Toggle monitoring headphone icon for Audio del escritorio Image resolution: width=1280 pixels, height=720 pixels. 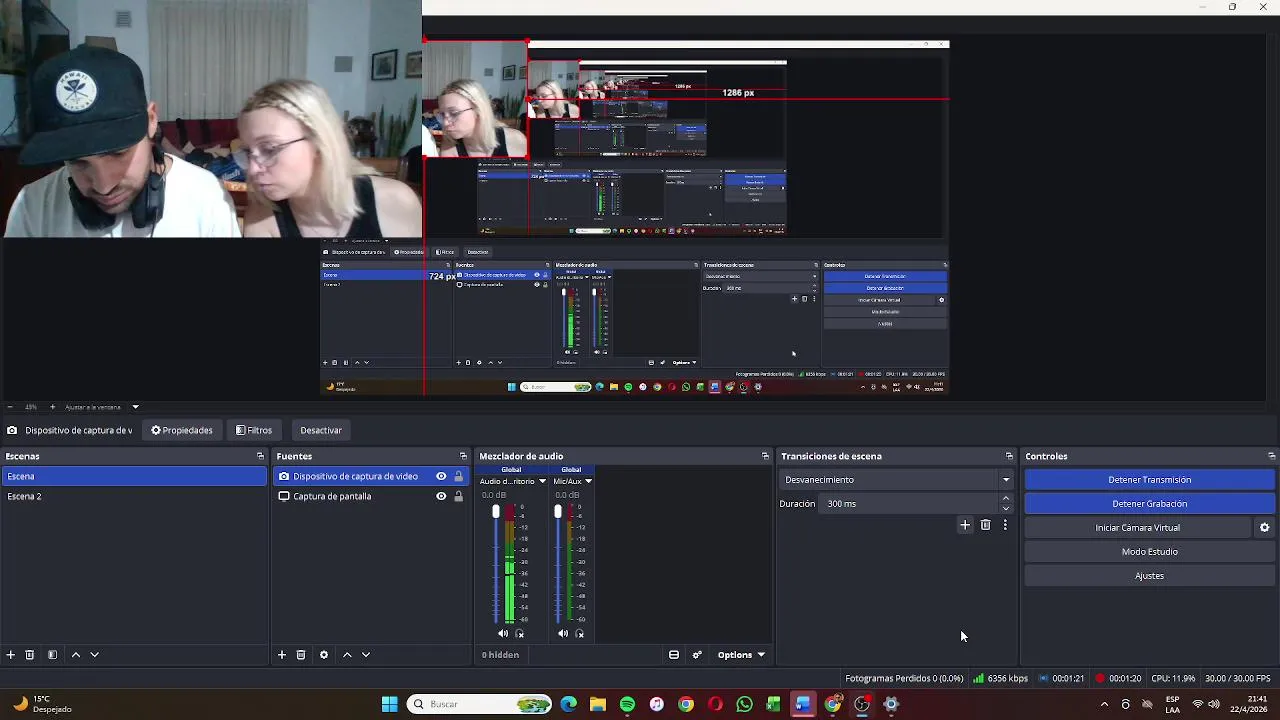tap(519, 633)
